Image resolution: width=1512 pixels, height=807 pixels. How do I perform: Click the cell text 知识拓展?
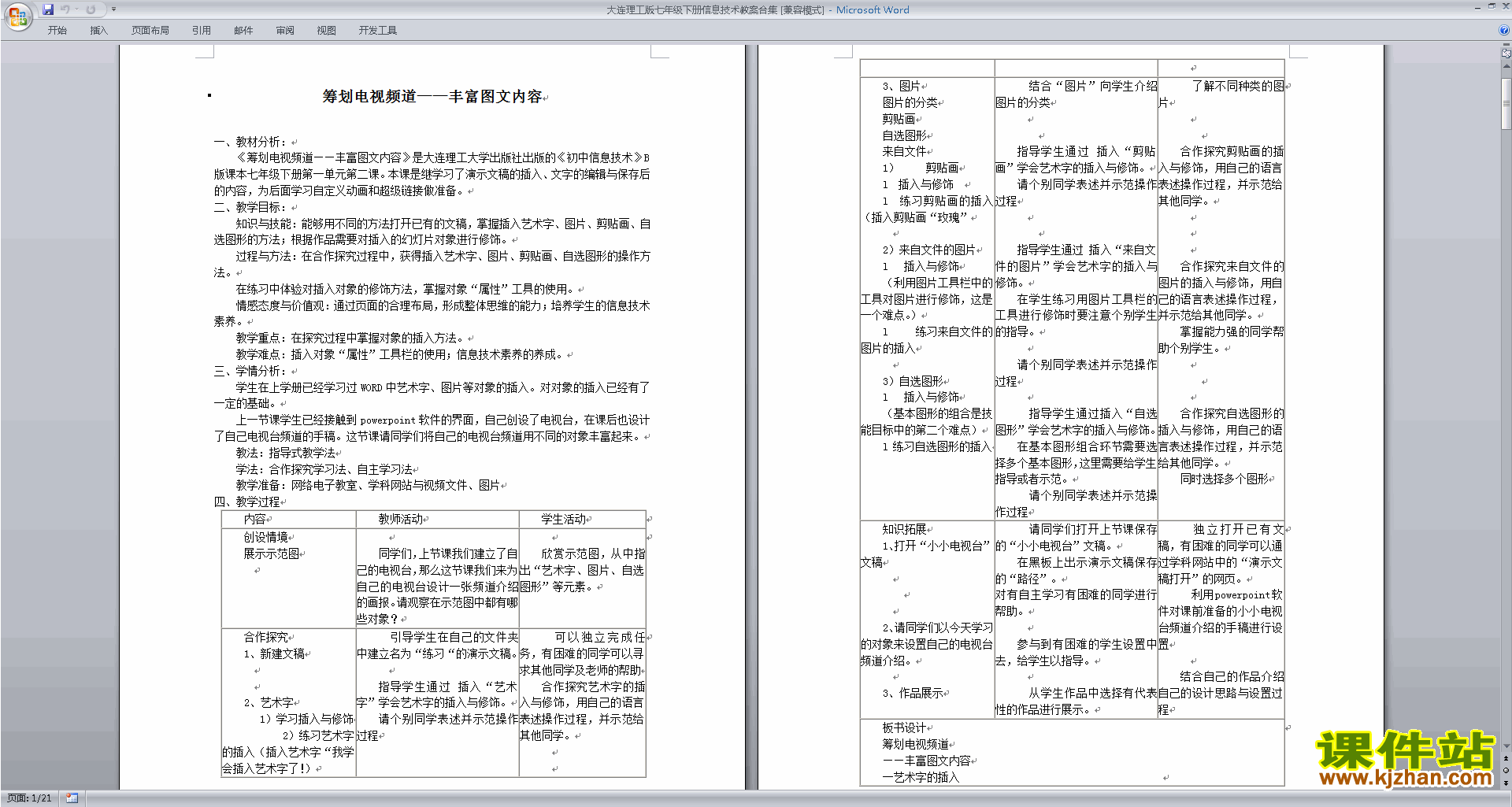click(x=904, y=529)
